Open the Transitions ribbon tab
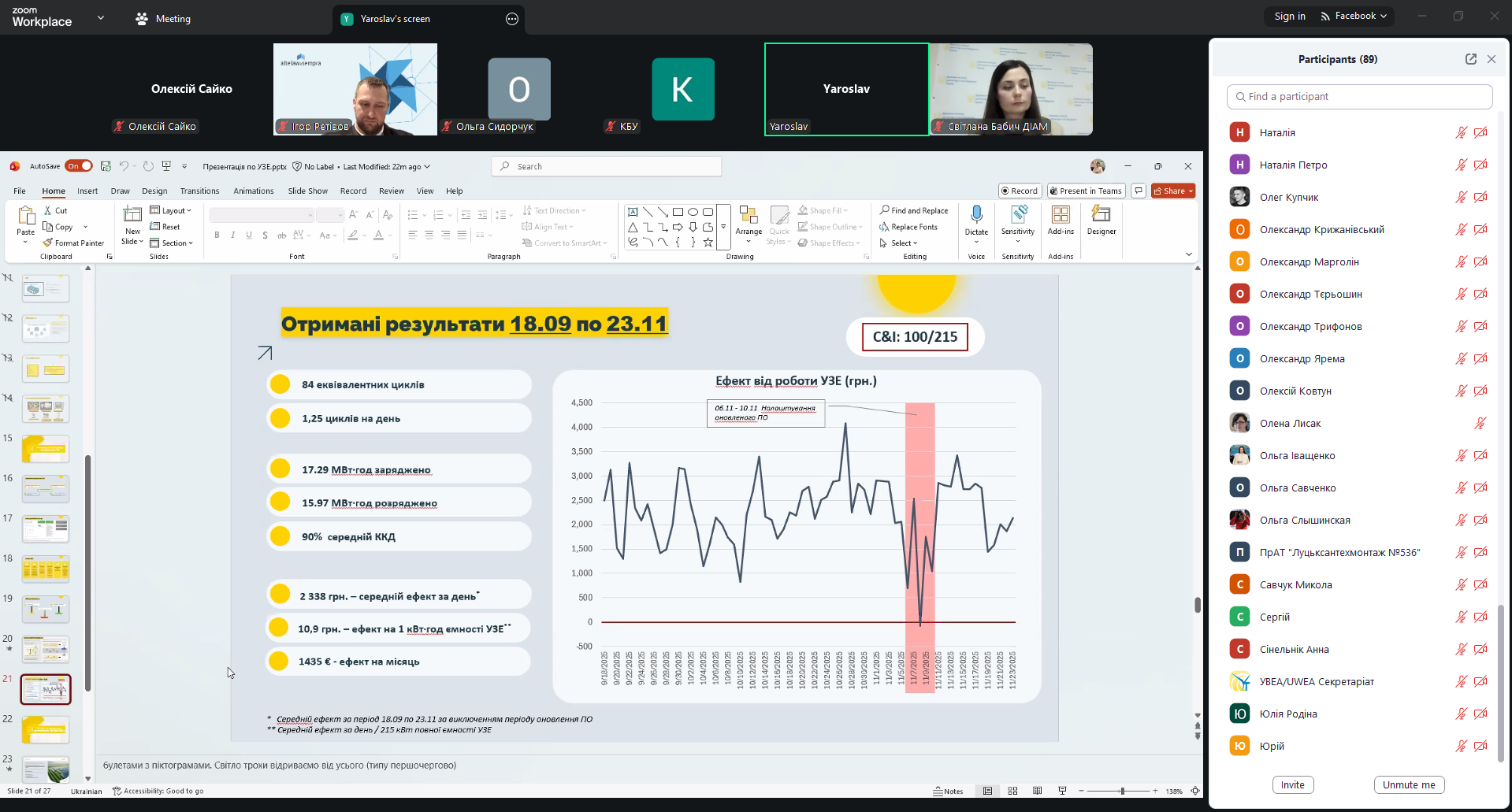This screenshot has height=812, width=1512. (x=199, y=191)
